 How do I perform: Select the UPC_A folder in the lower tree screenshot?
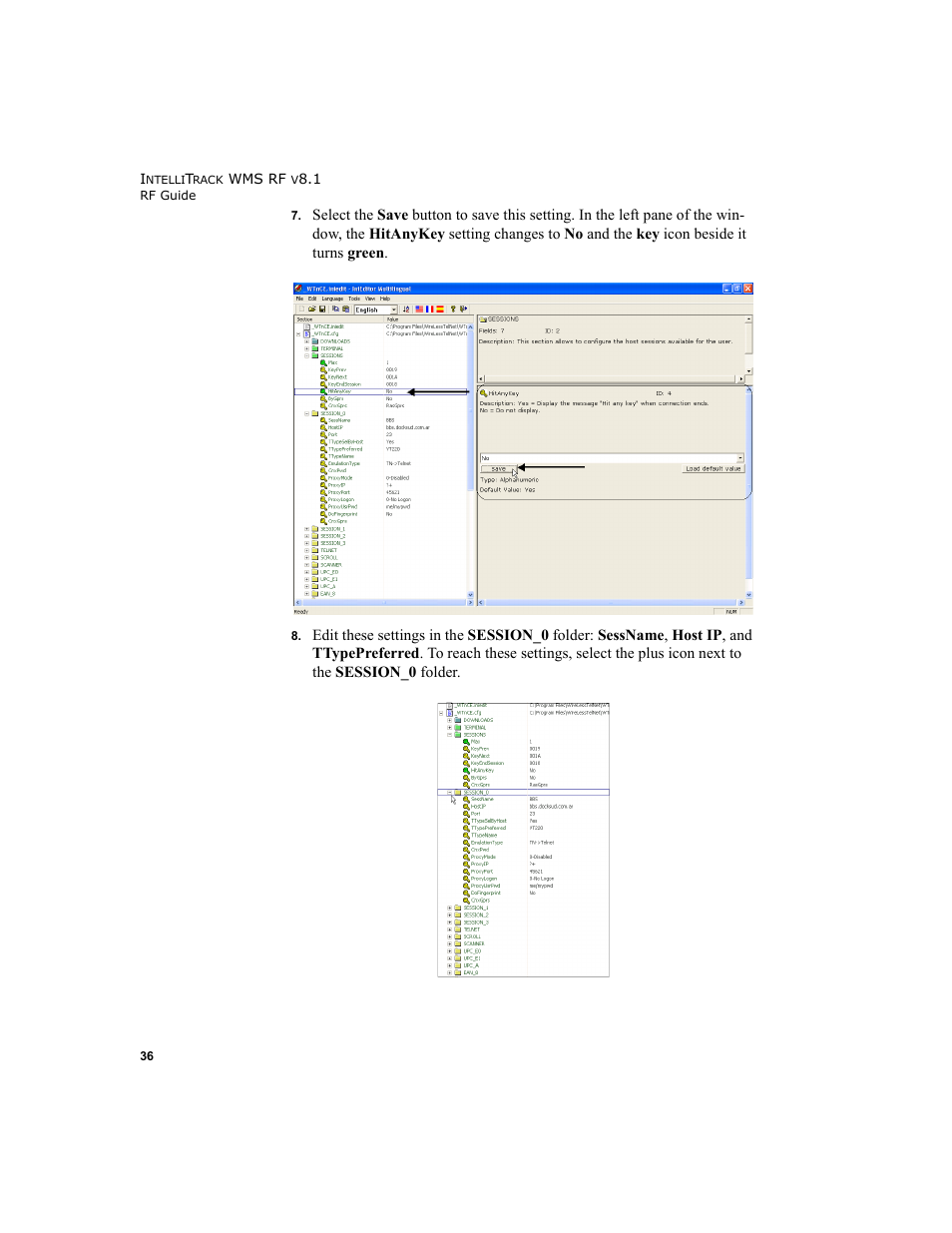tap(471, 965)
